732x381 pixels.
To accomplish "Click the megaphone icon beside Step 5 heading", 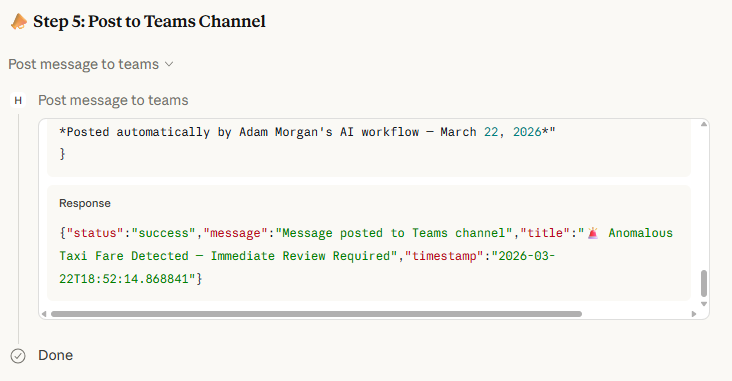I will (19, 21).
